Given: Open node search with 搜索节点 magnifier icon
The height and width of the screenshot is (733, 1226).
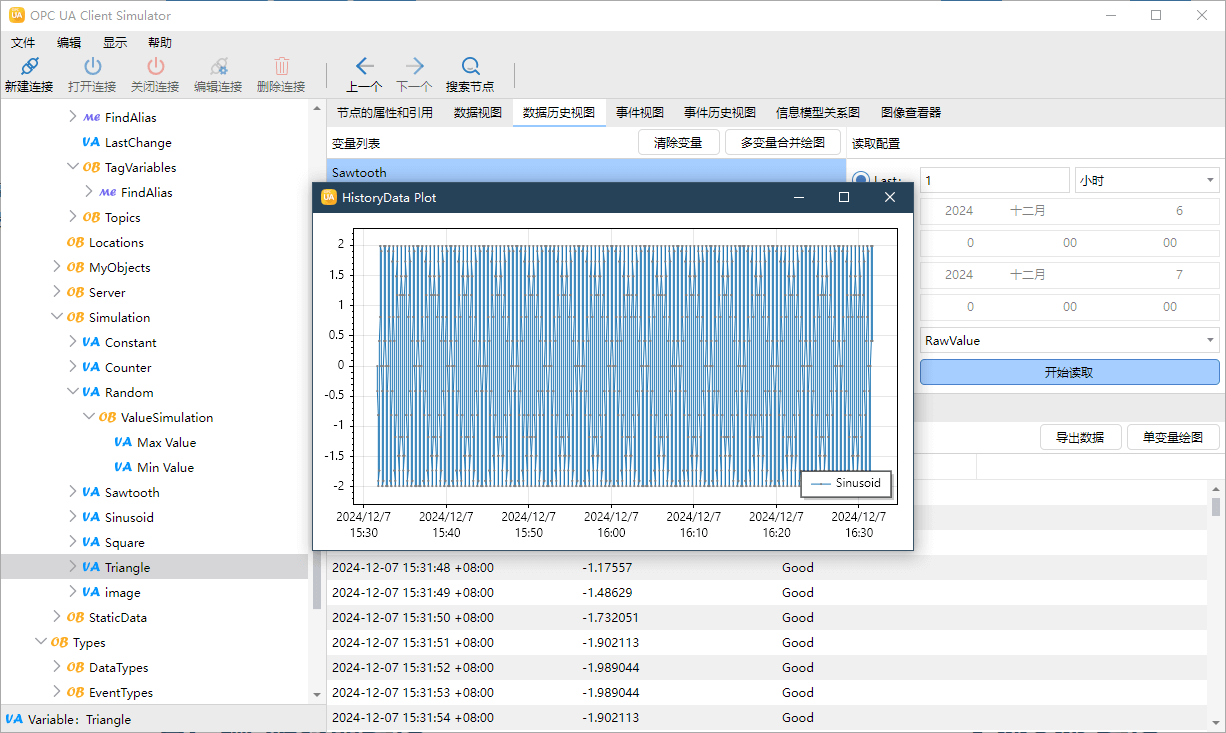Looking at the screenshot, I should [x=470, y=67].
